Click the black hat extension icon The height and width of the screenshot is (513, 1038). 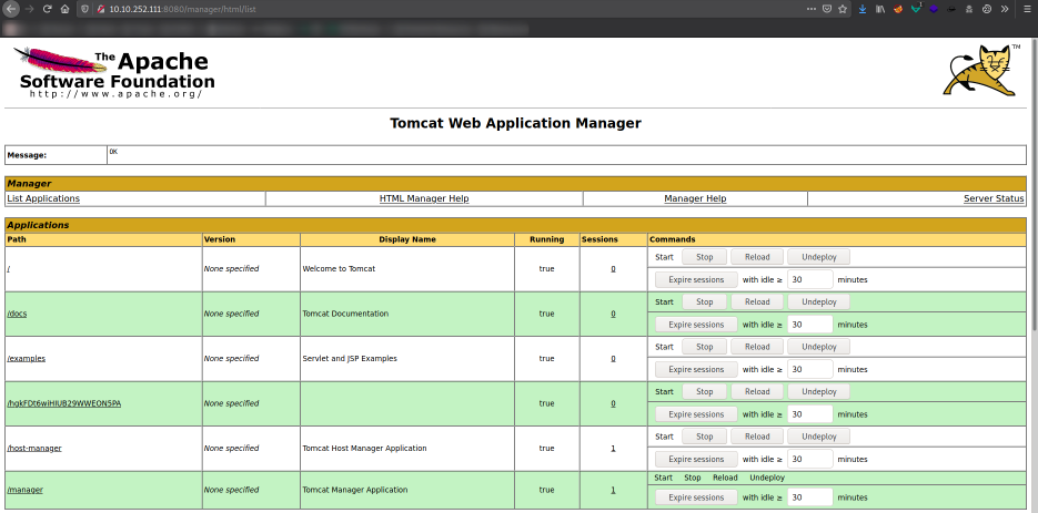click(x=951, y=9)
